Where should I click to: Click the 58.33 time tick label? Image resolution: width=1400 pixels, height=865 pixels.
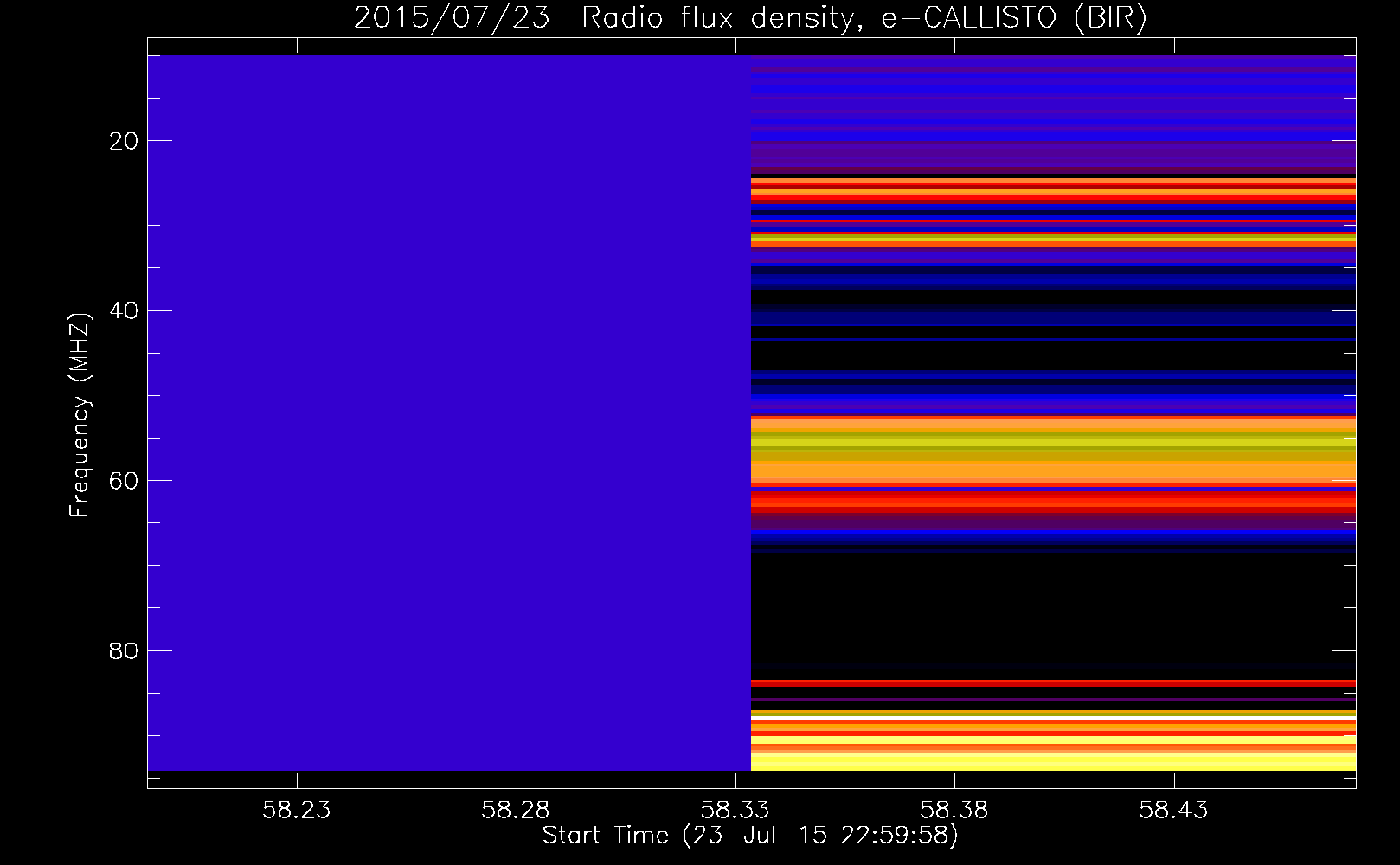(x=735, y=811)
